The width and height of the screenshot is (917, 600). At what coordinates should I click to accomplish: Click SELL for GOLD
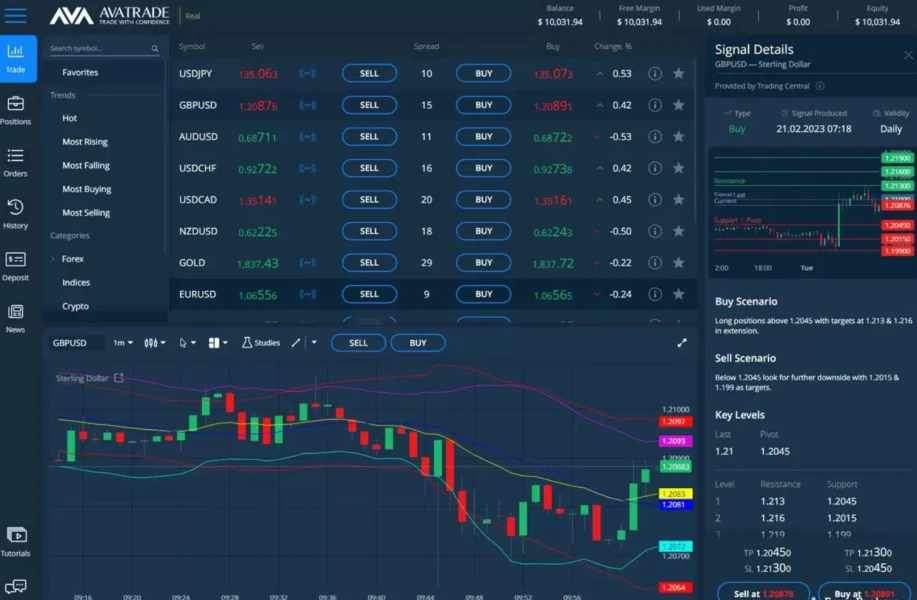(369, 263)
